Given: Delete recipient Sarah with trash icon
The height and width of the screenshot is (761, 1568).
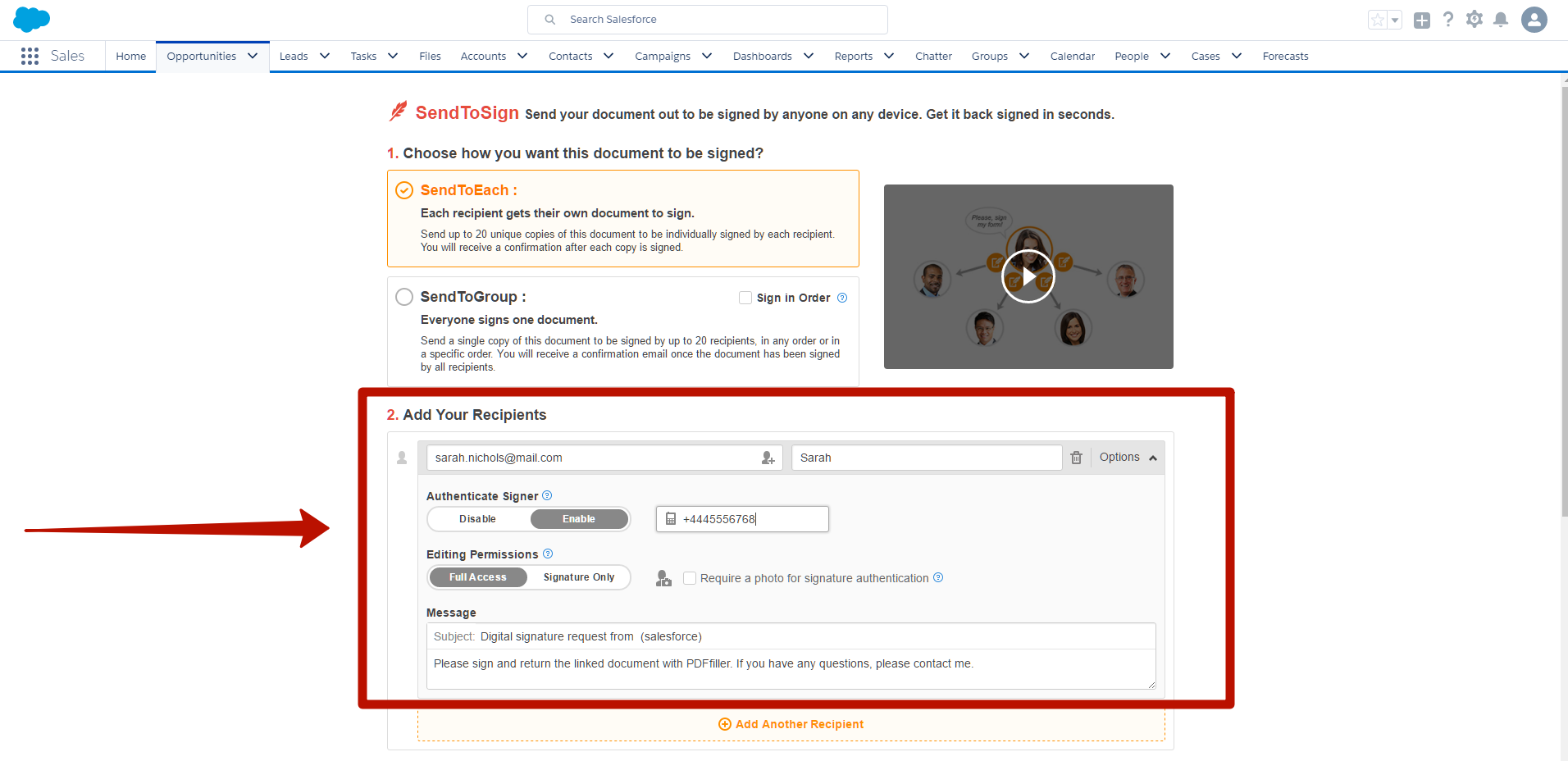Looking at the screenshot, I should pyautogui.click(x=1077, y=458).
